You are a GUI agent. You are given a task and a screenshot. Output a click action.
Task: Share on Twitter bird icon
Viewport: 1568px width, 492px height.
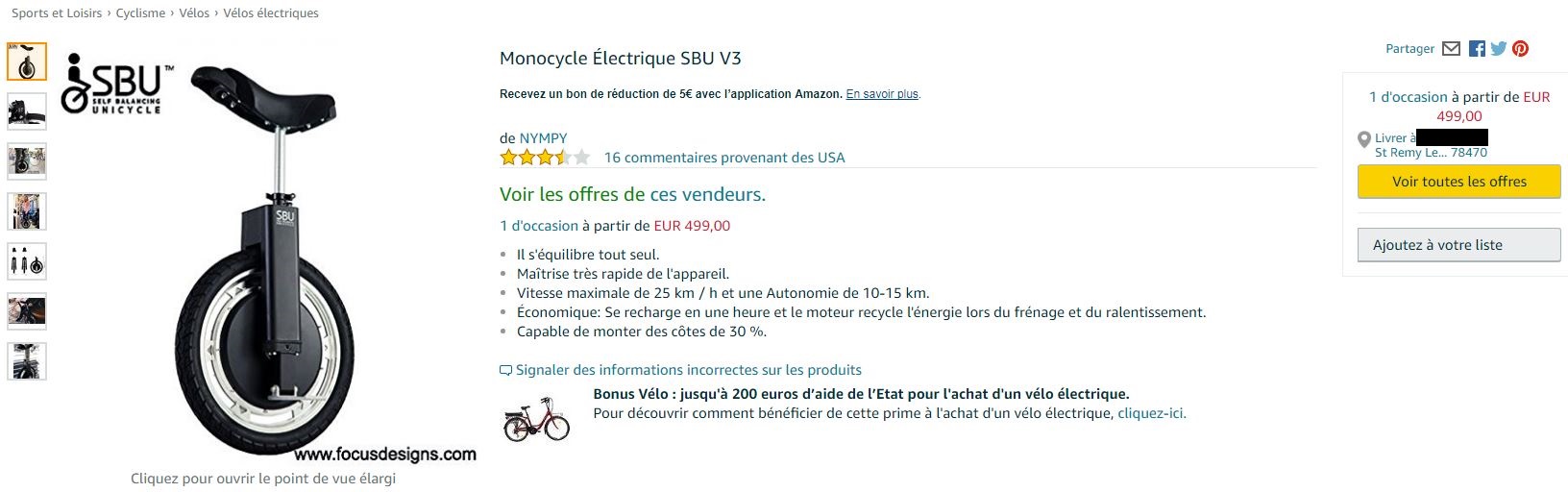[1498, 49]
